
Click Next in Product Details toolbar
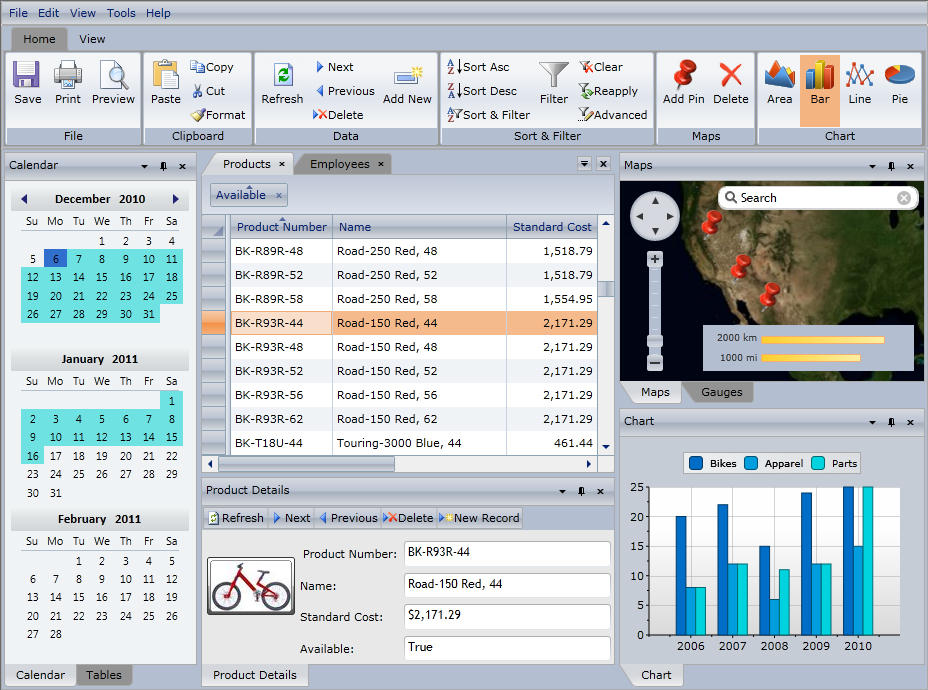tap(292, 518)
